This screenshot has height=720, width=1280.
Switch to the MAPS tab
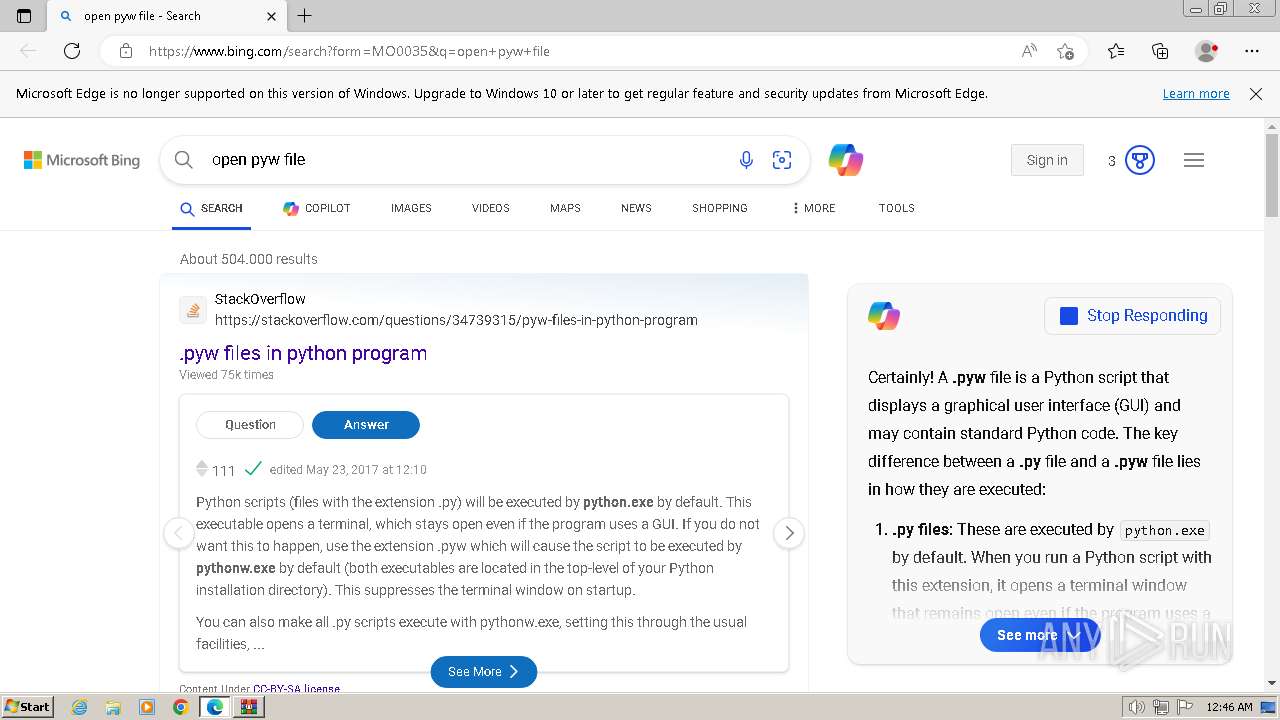tap(565, 208)
